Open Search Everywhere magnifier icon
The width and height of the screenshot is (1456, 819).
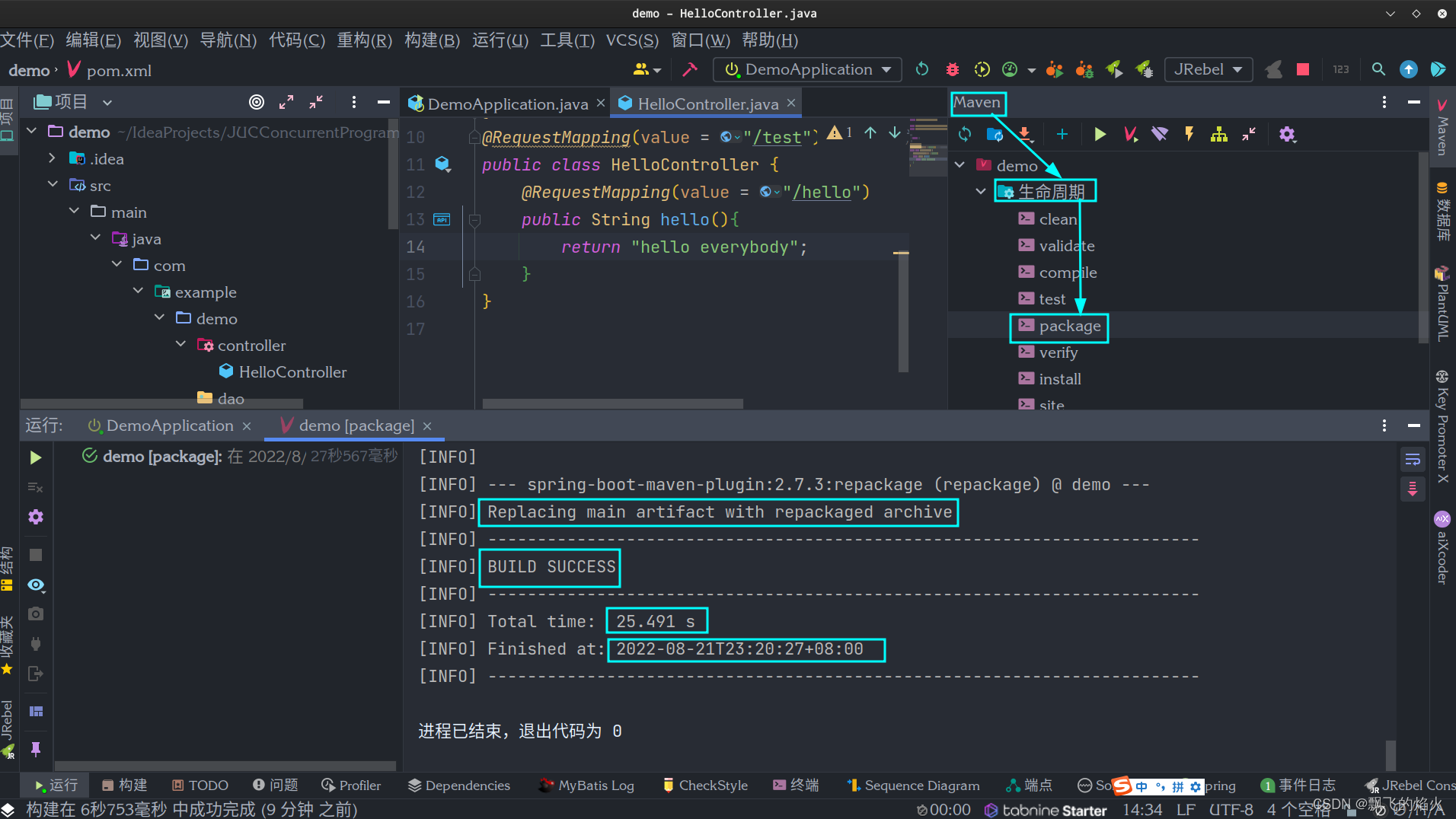pos(1378,69)
